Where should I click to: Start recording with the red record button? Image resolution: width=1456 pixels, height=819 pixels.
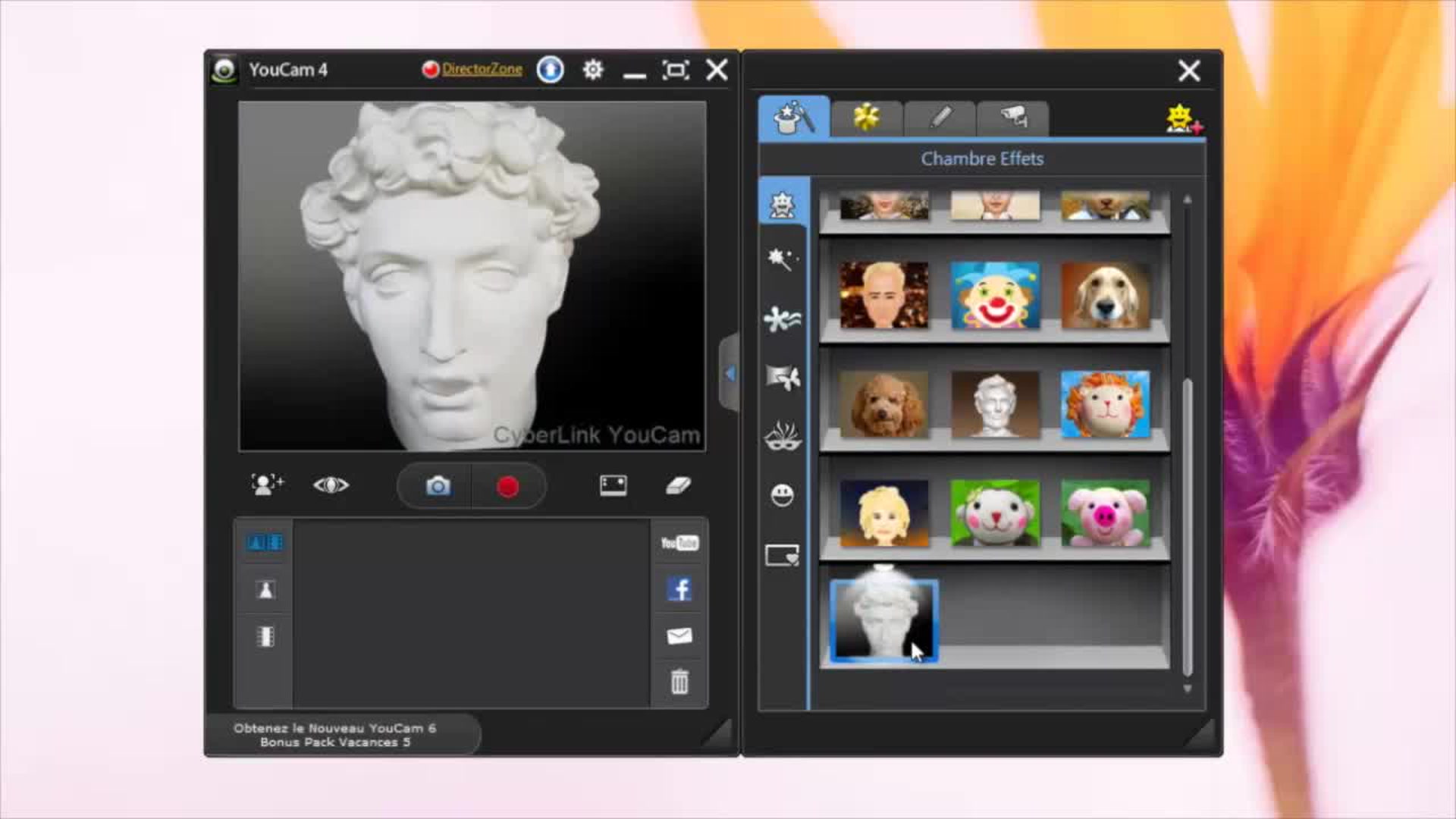(x=507, y=486)
